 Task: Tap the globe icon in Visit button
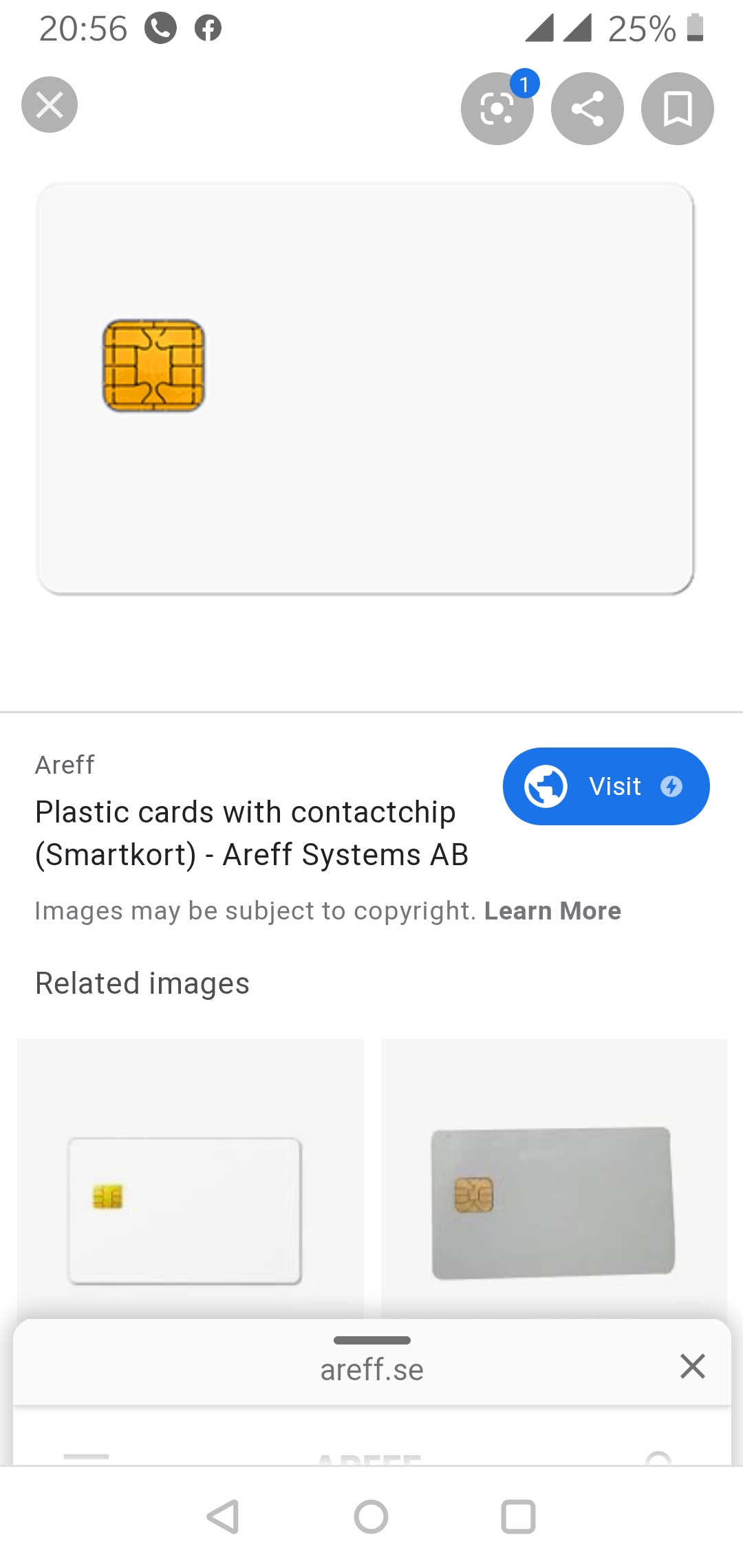(546, 786)
